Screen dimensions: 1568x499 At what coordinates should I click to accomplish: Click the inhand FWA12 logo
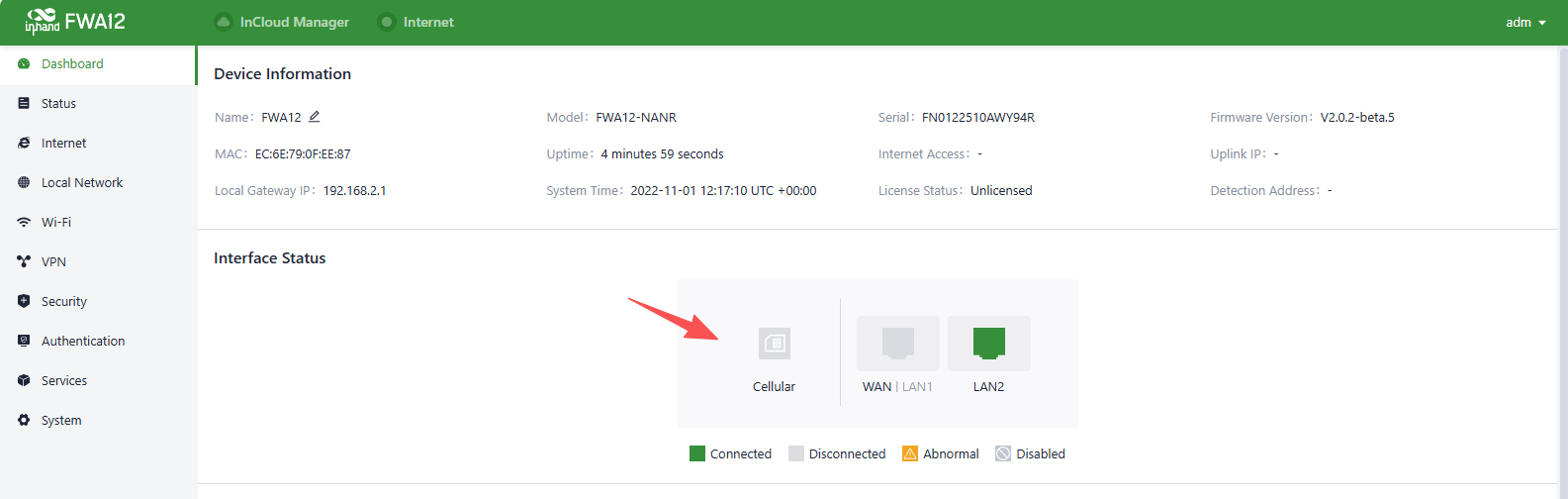(x=75, y=21)
